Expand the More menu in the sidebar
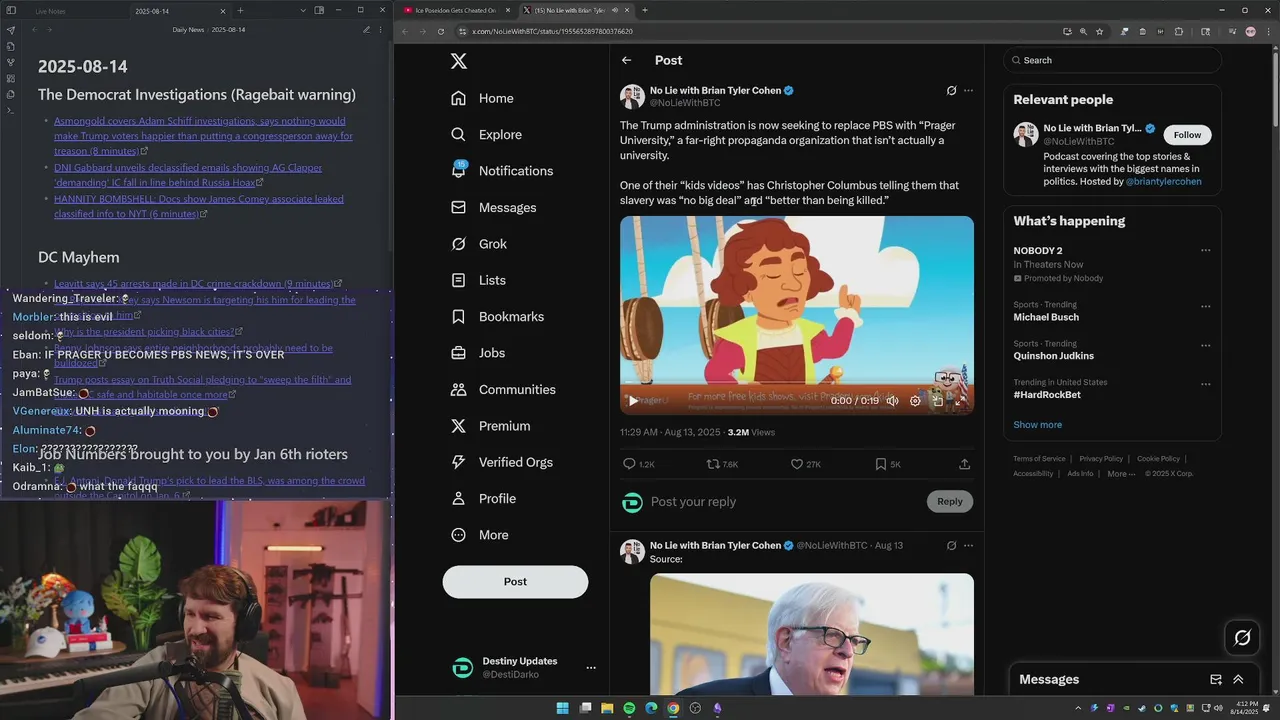The image size is (1280, 720). tap(480, 535)
